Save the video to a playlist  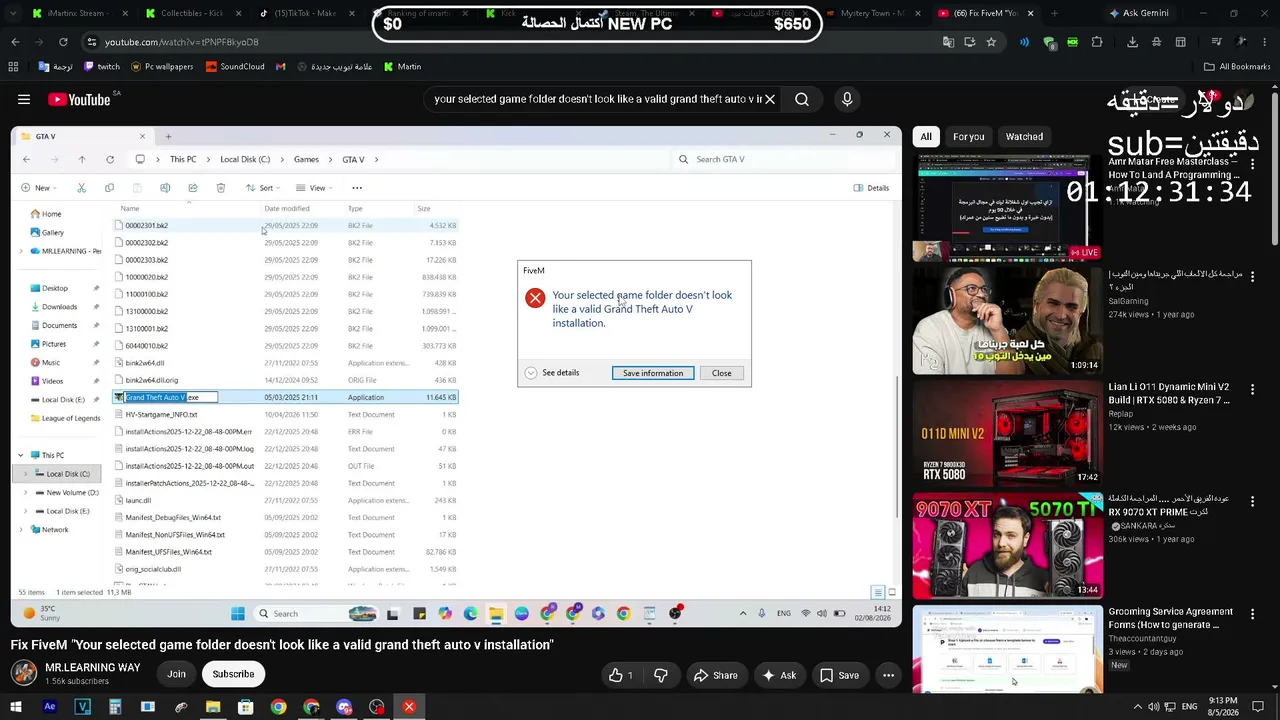click(839, 675)
